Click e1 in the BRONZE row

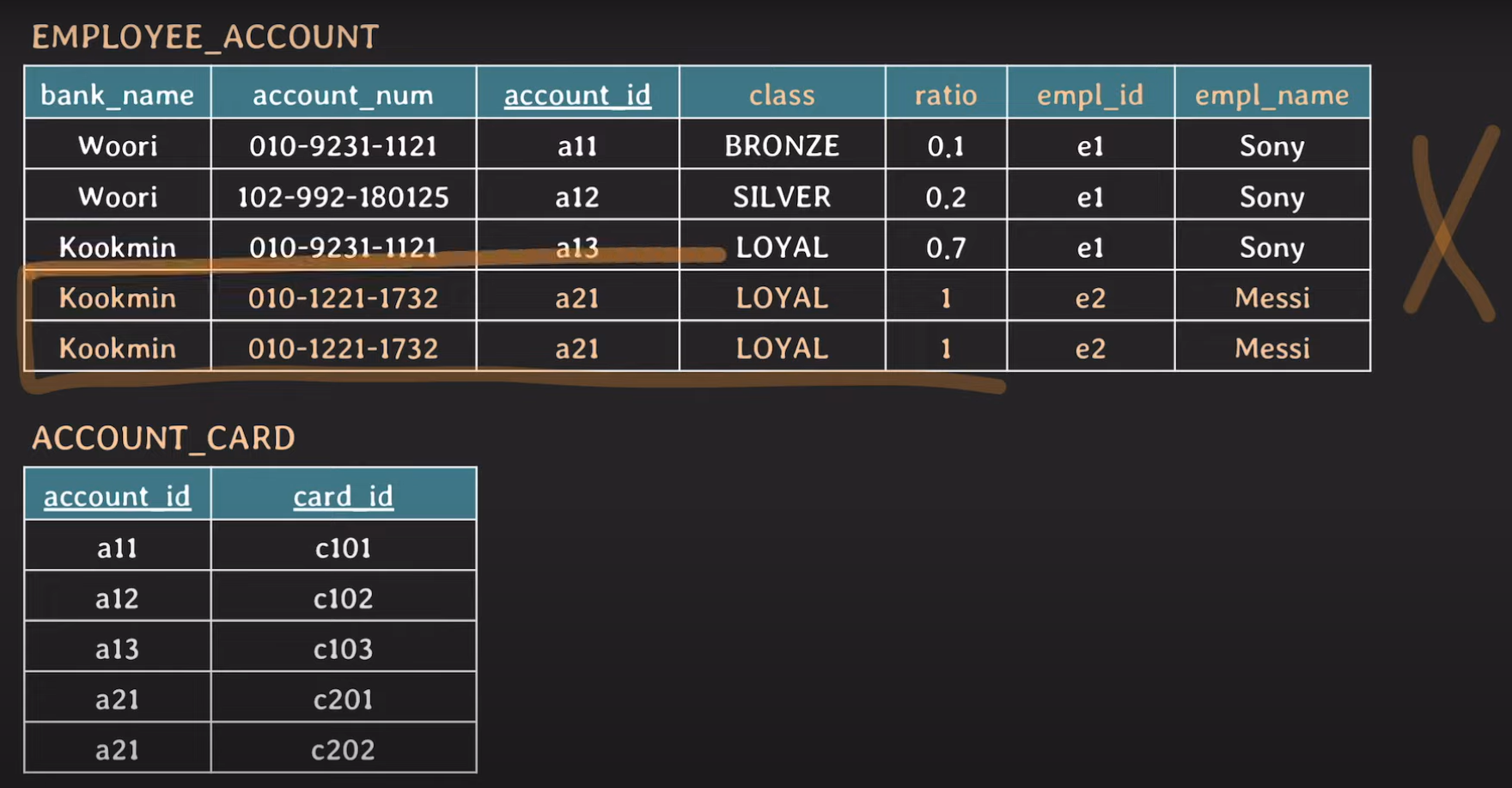pos(1090,145)
